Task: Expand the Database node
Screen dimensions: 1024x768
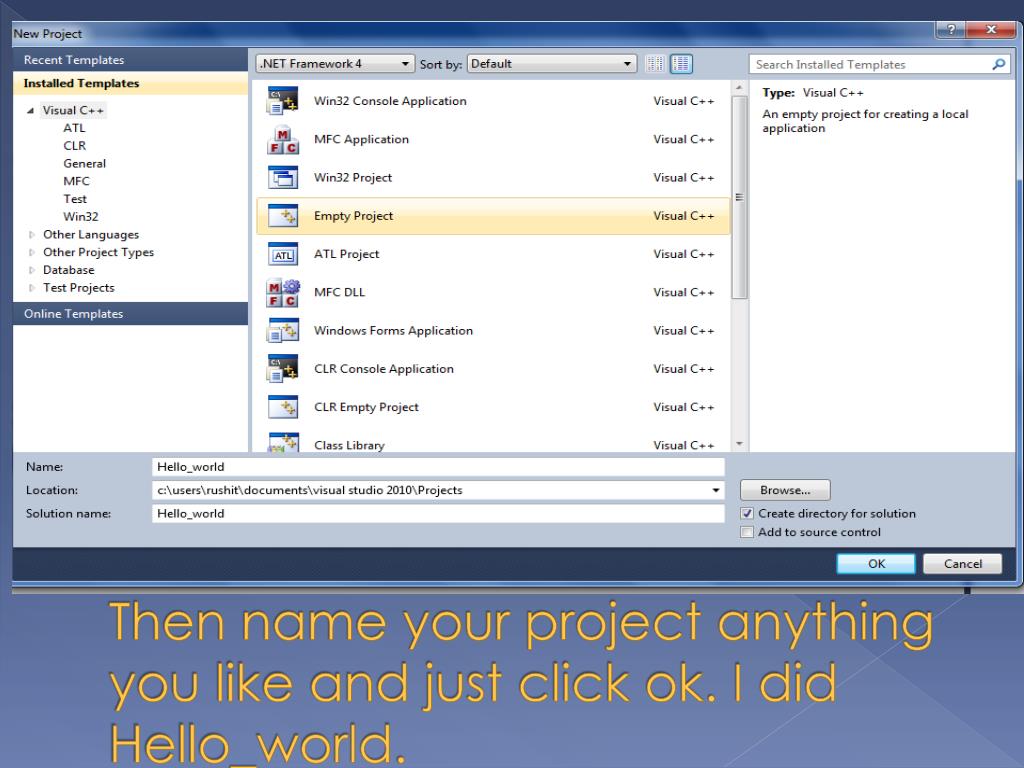Action: pyautogui.click(x=31, y=270)
